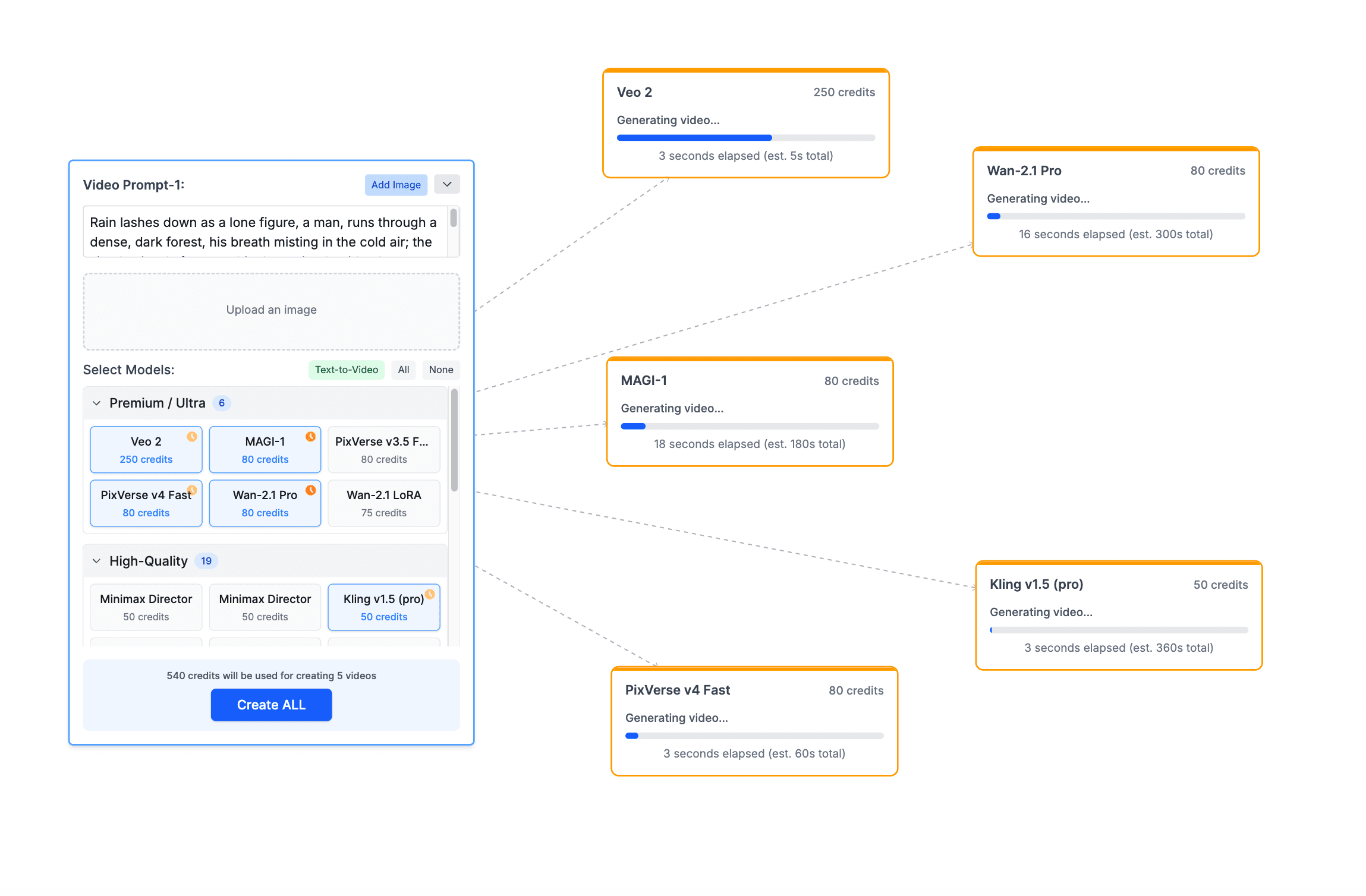Click '50 credits' on Kling v1.5 (pro) card
Screen dimensions: 1366x896
[x=1221, y=585]
